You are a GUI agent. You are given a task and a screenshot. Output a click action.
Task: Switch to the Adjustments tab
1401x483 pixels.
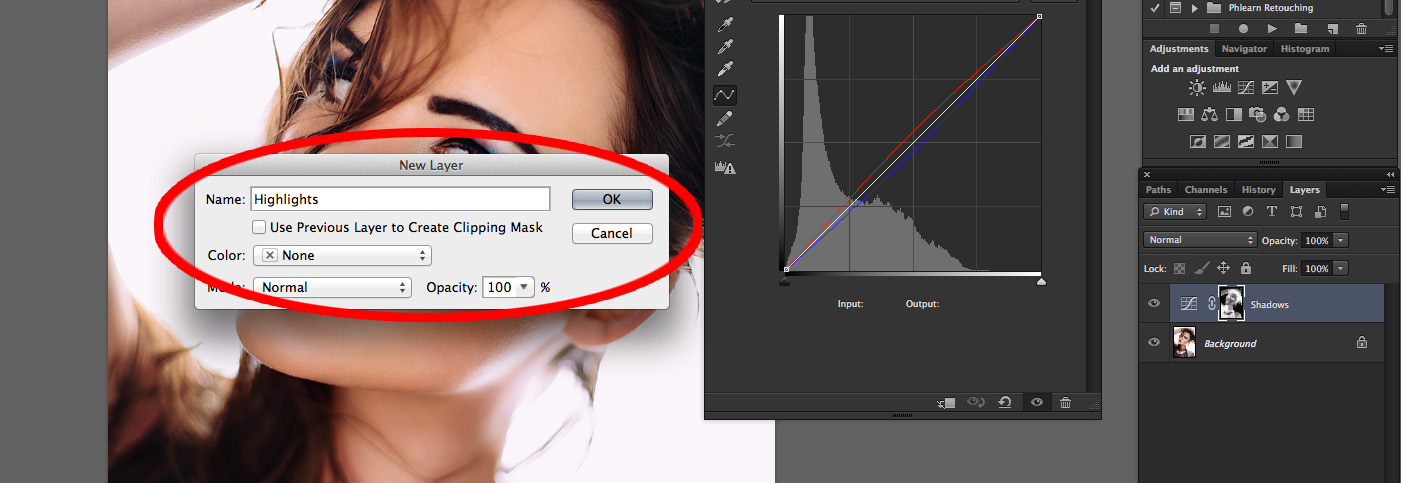tap(1179, 48)
